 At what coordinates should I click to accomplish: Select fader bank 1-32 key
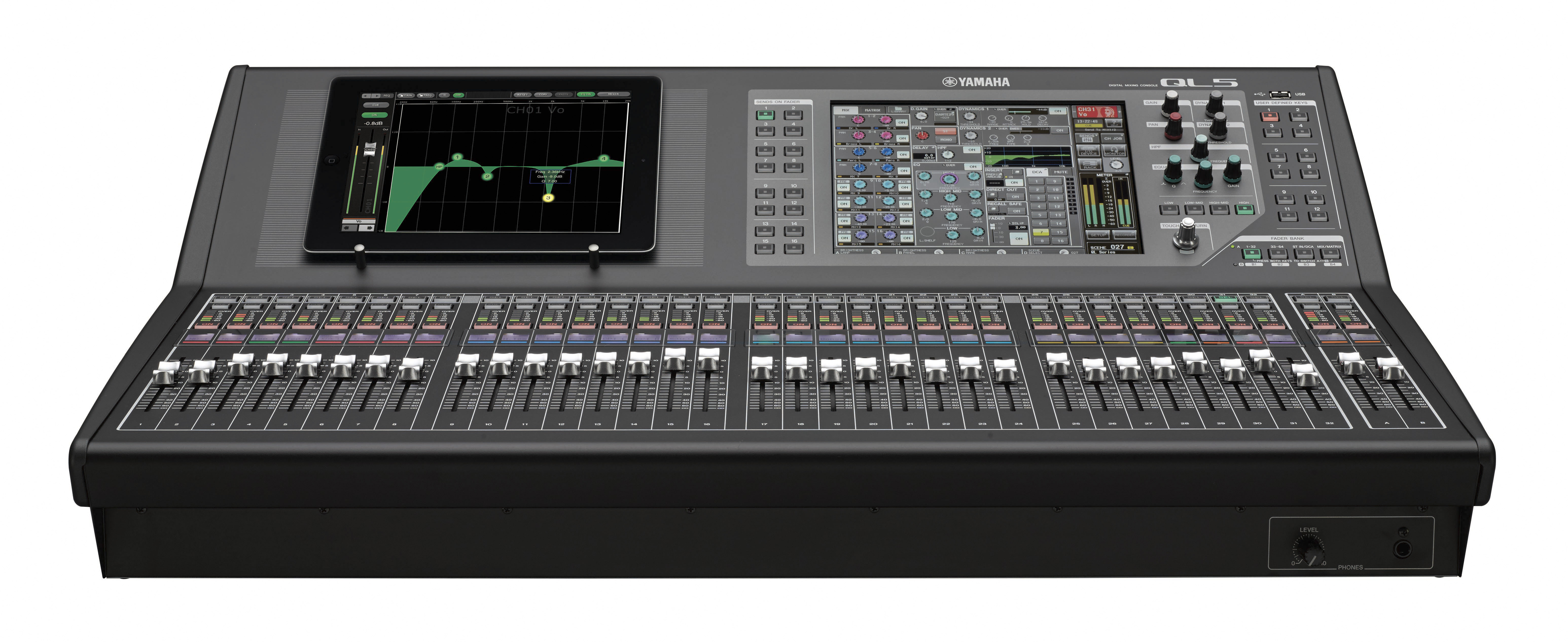[1252, 254]
